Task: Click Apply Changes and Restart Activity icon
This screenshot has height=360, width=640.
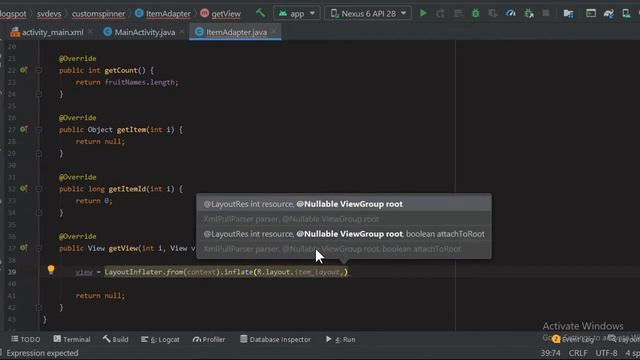Action: (x=440, y=13)
